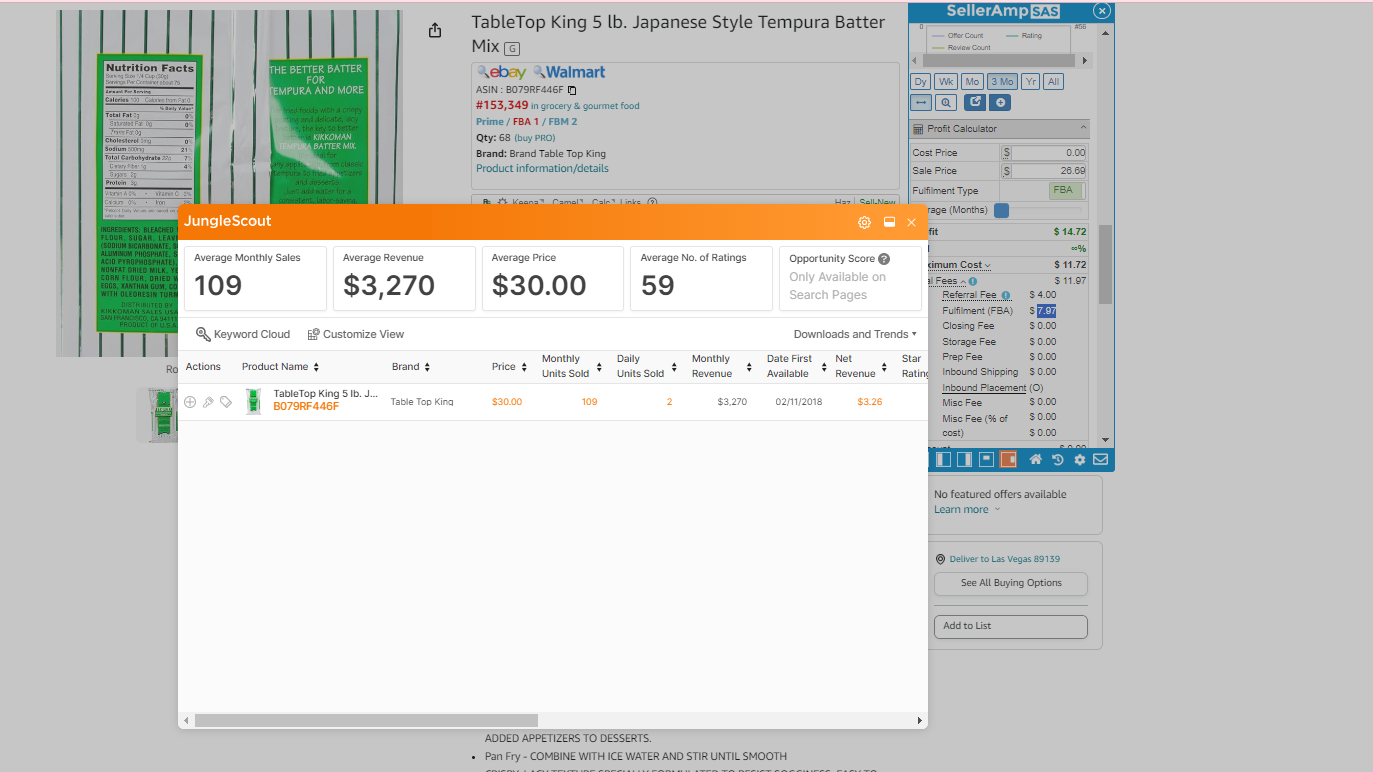Collapse the Profit Calculator section

coord(1083,128)
